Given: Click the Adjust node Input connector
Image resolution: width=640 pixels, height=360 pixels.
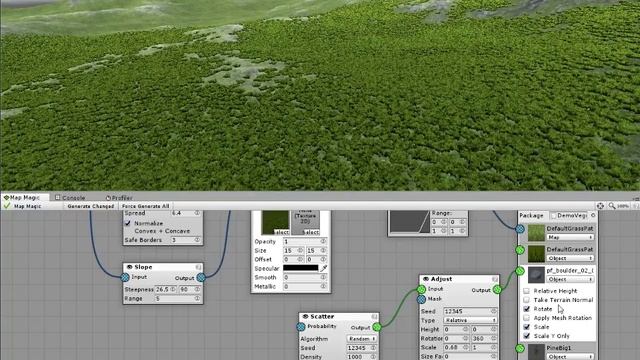Looking at the screenshot, I should pyautogui.click(x=421, y=289).
